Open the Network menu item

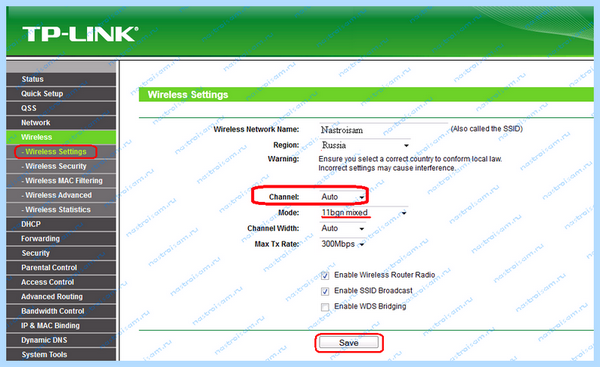pos(61,123)
